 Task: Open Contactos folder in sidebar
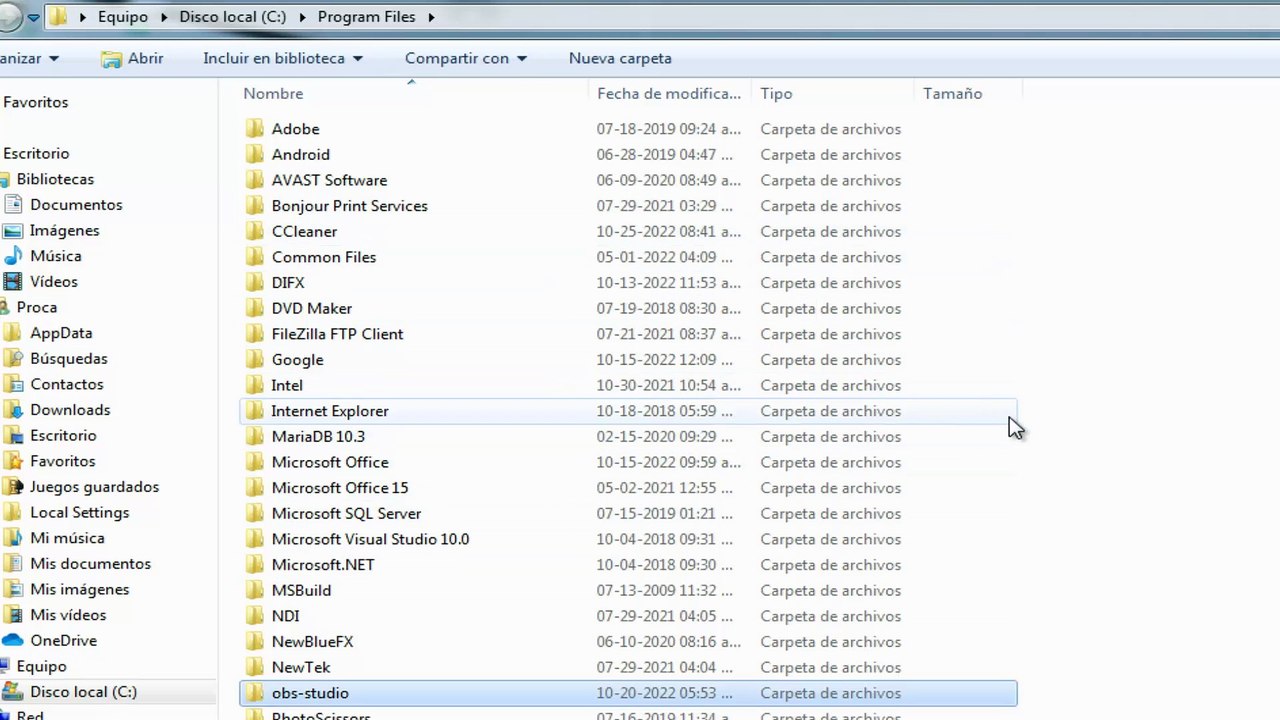66,384
